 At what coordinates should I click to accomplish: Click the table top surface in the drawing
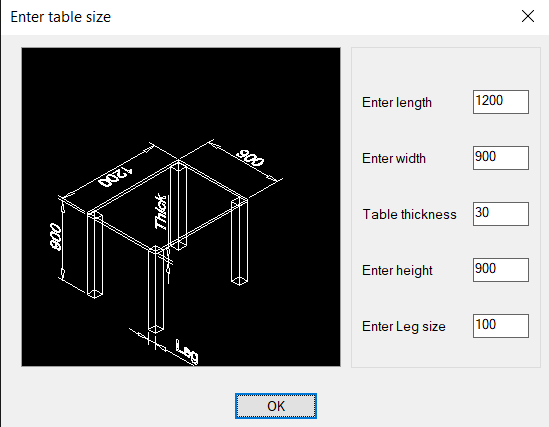point(167,206)
